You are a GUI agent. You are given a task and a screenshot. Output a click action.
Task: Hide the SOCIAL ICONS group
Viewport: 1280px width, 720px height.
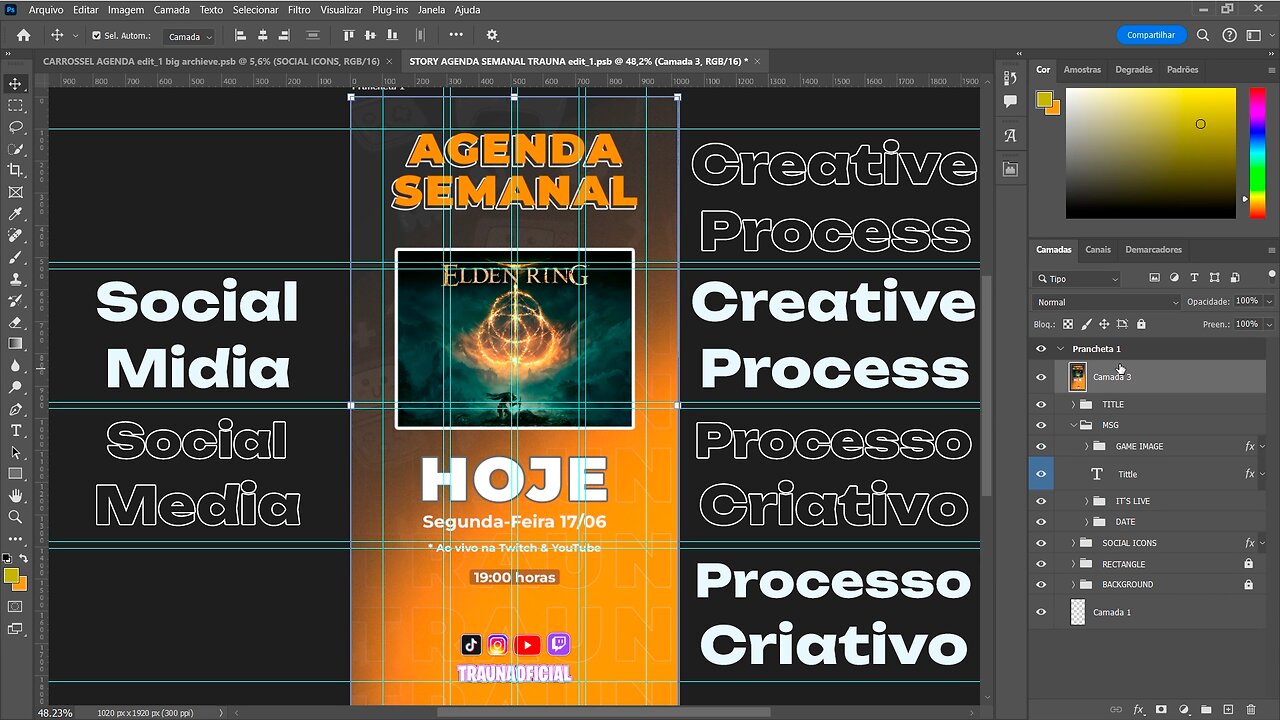point(1041,543)
